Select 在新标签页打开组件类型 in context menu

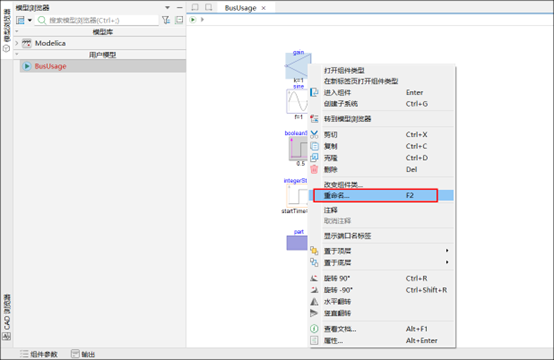(x=361, y=81)
